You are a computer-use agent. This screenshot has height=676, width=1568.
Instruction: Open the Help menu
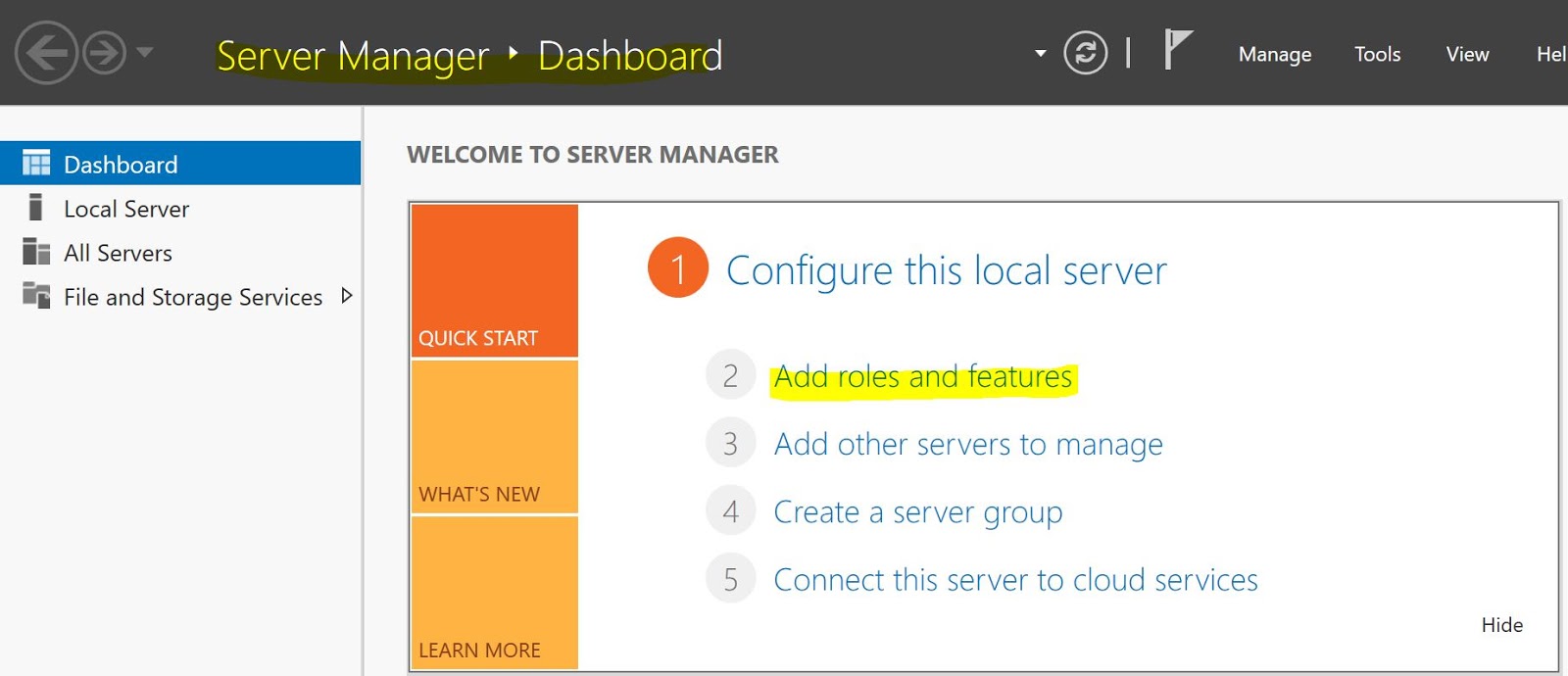pyautogui.click(x=1551, y=54)
